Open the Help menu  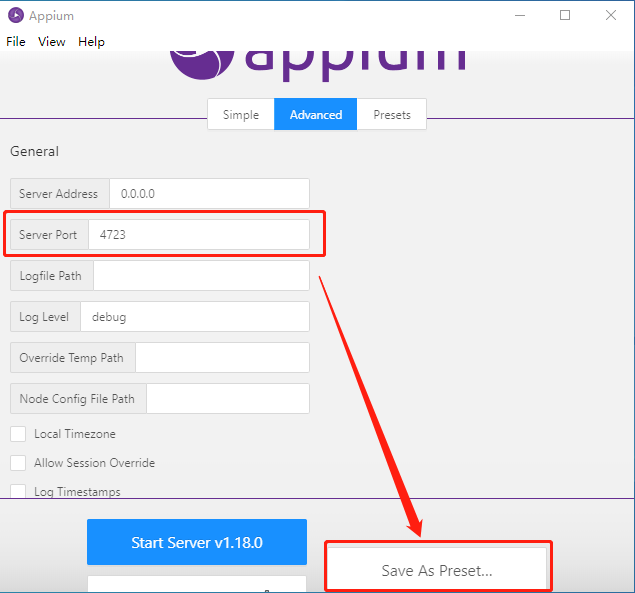click(x=91, y=42)
